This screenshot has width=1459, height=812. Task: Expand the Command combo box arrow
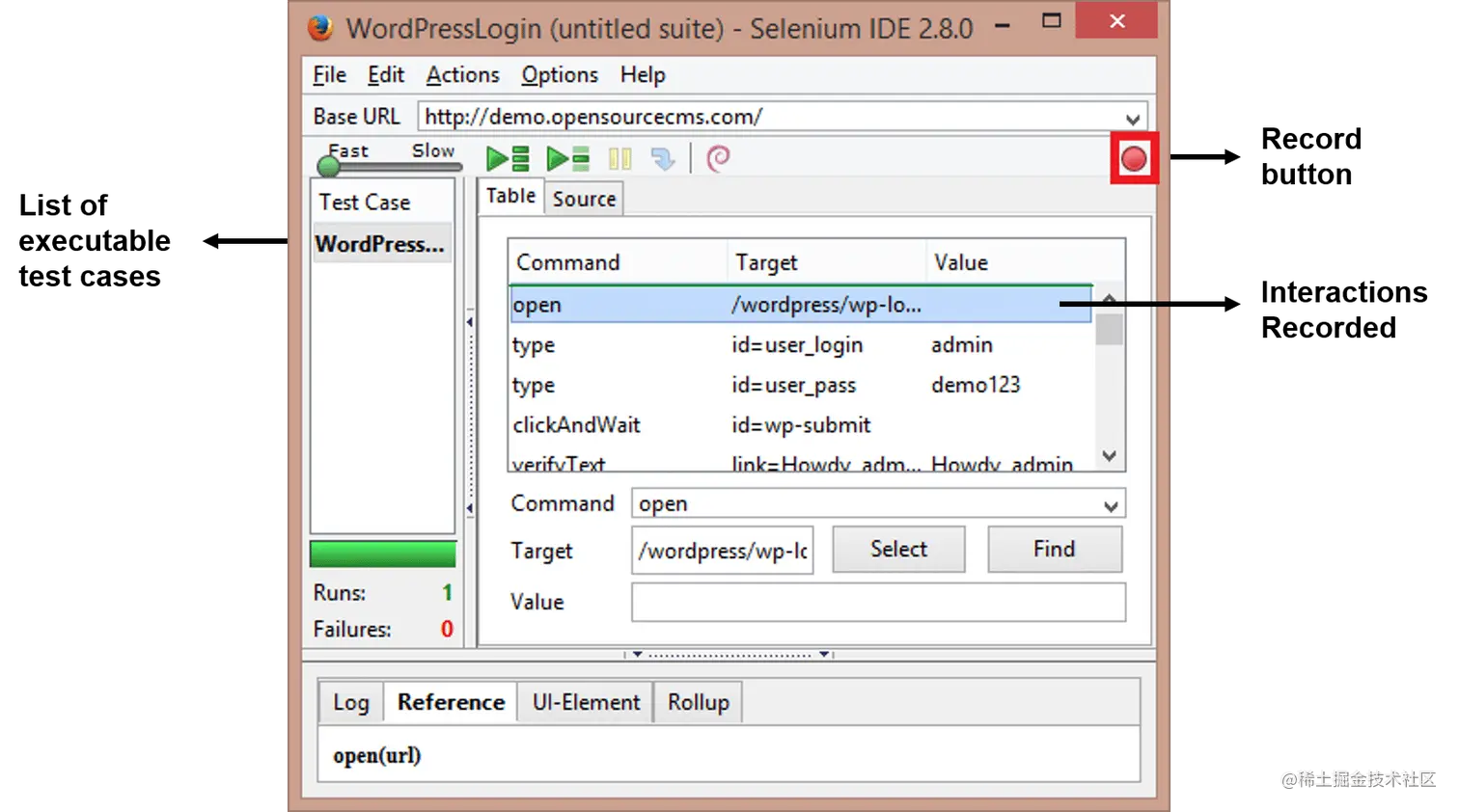pos(1111,505)
